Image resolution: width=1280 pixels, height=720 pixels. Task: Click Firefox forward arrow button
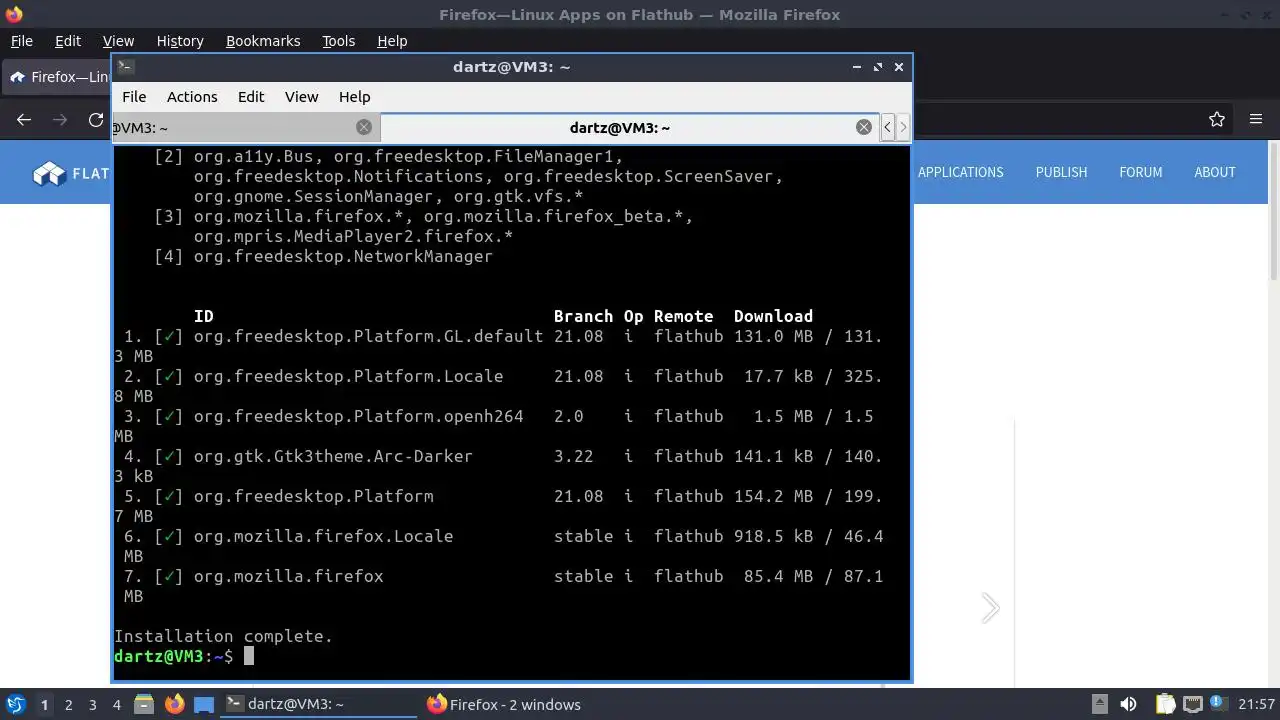point(60,120)
